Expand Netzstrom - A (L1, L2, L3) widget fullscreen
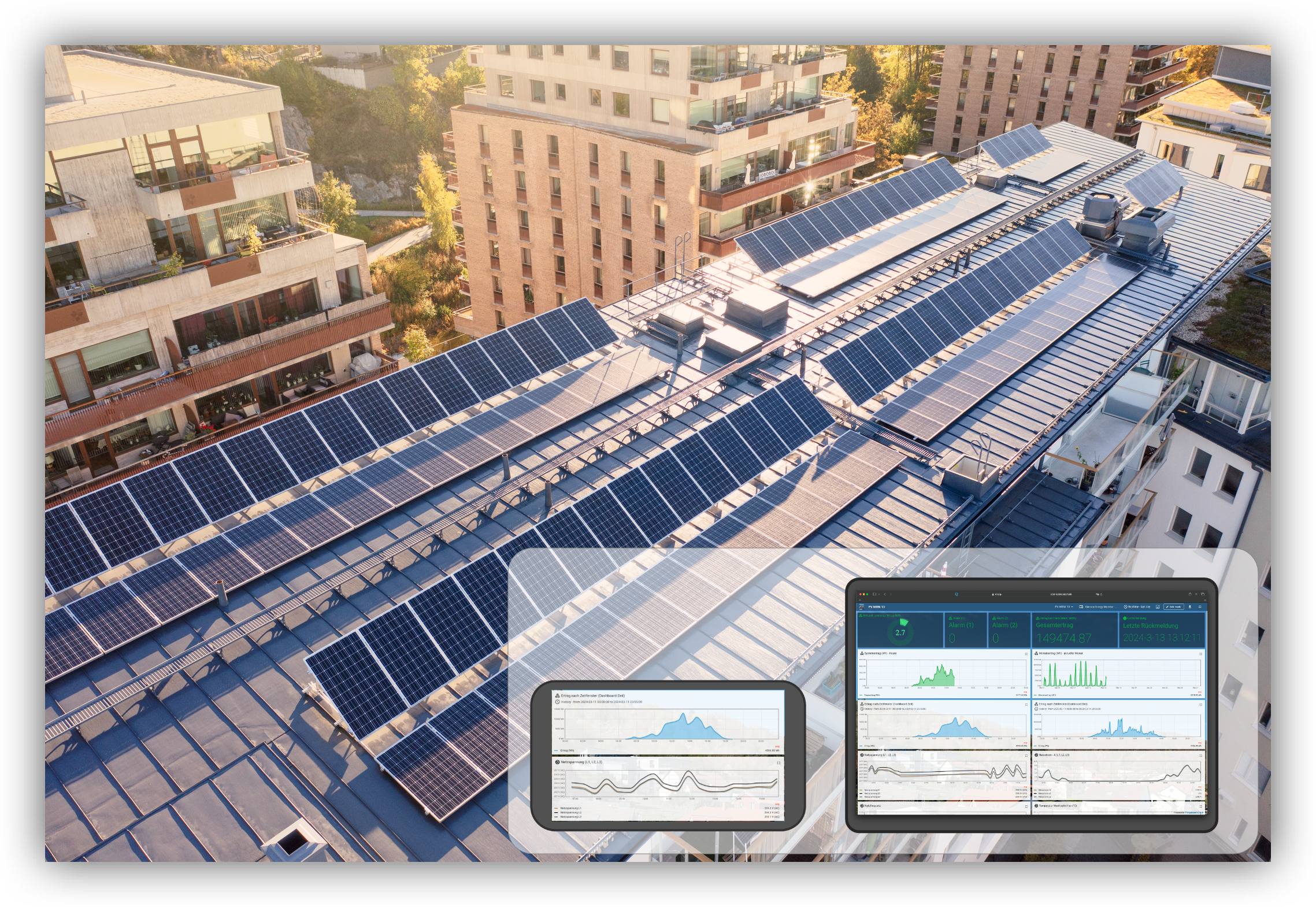 pyautogui.click(x=1201, y=756)
